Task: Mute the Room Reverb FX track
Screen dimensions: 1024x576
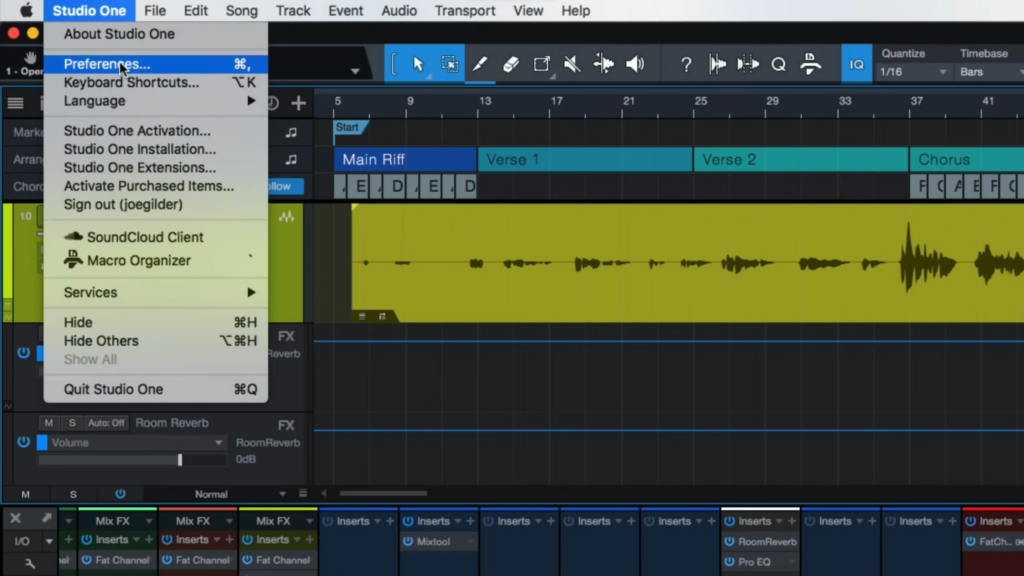Action: pyautogui.click(x=48, y=423)
